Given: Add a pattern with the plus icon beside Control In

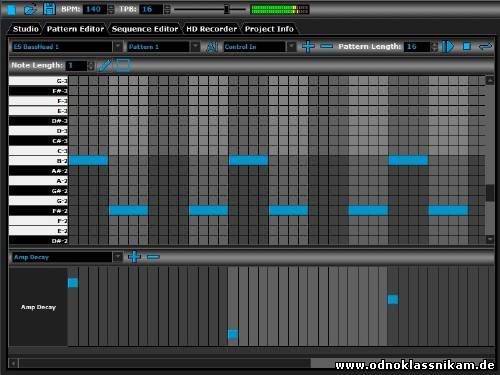Looking at the screenshot, I should [308, 46].
